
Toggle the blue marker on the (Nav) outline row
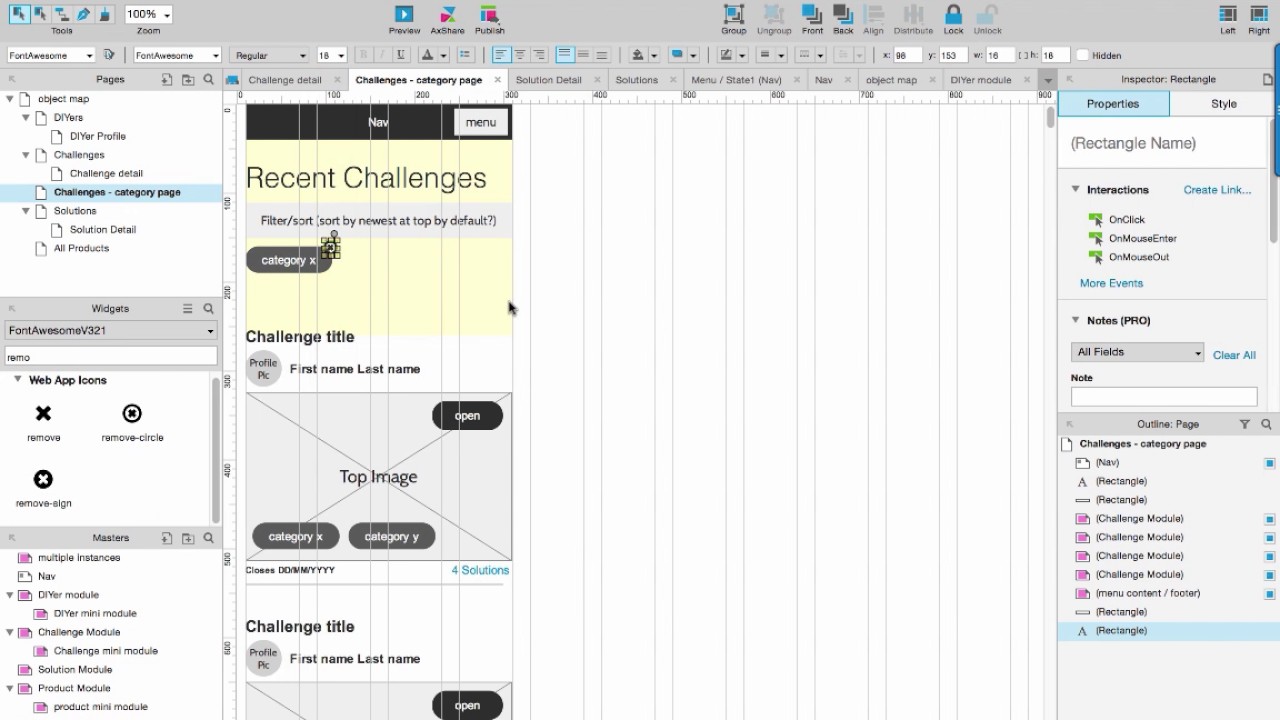pyautogui.click(x=1270, y=463)
